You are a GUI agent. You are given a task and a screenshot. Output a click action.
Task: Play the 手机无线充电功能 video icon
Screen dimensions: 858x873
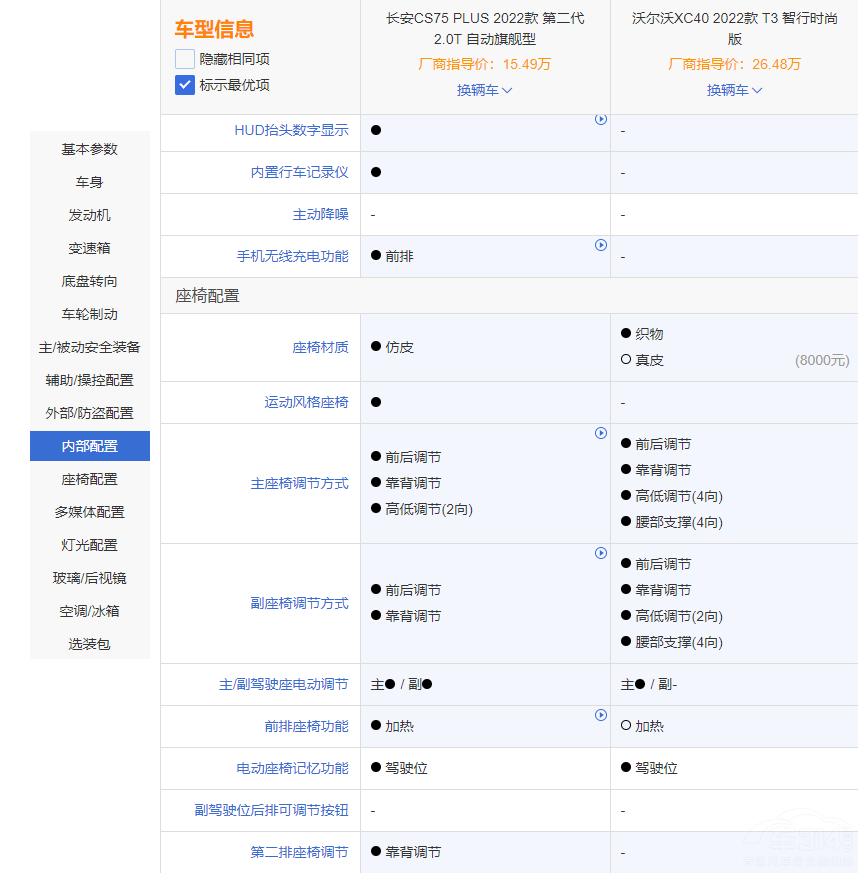click(601, 245)
